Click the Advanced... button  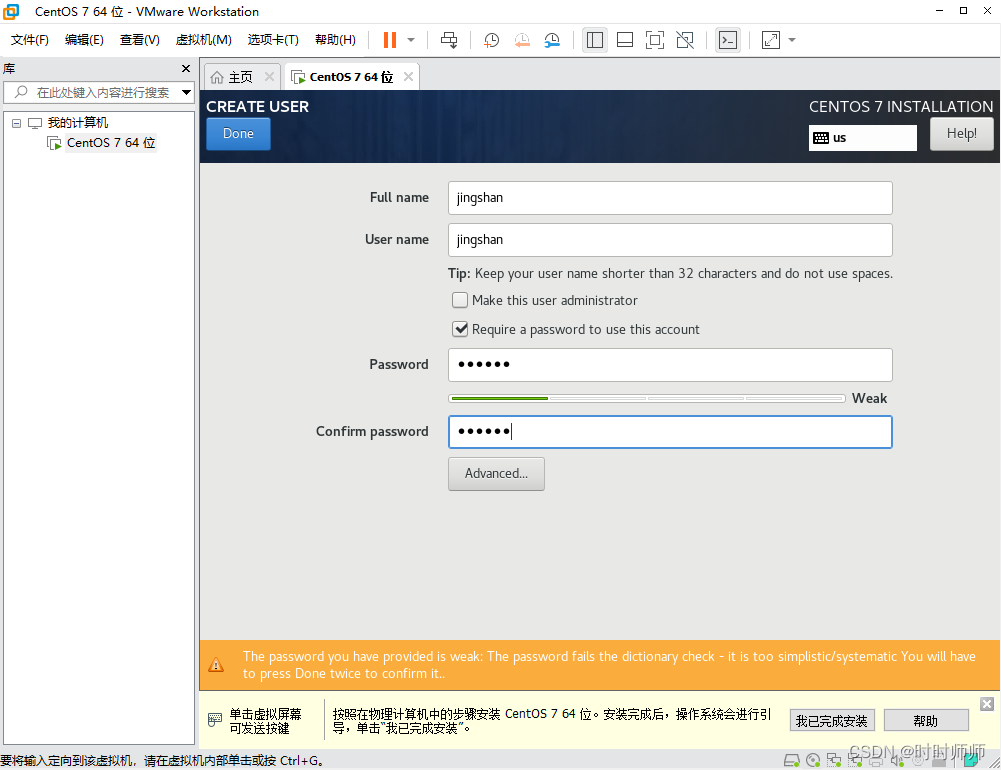[496, 474]
